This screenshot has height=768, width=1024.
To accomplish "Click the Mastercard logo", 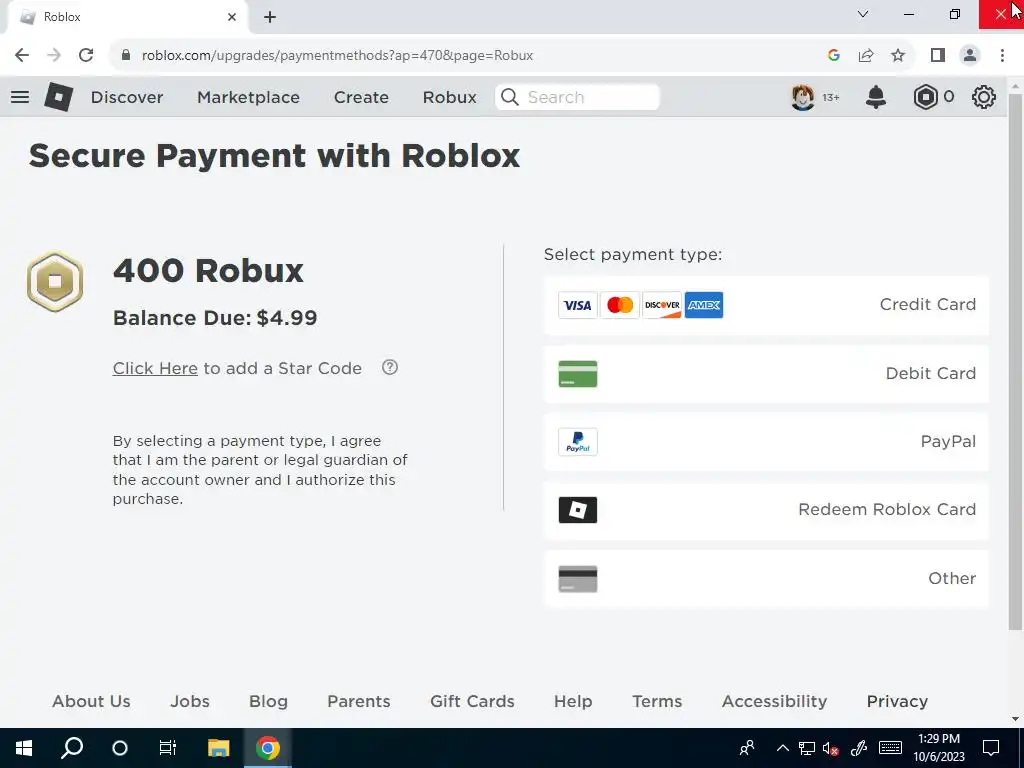I will click(x=620, y=305).
